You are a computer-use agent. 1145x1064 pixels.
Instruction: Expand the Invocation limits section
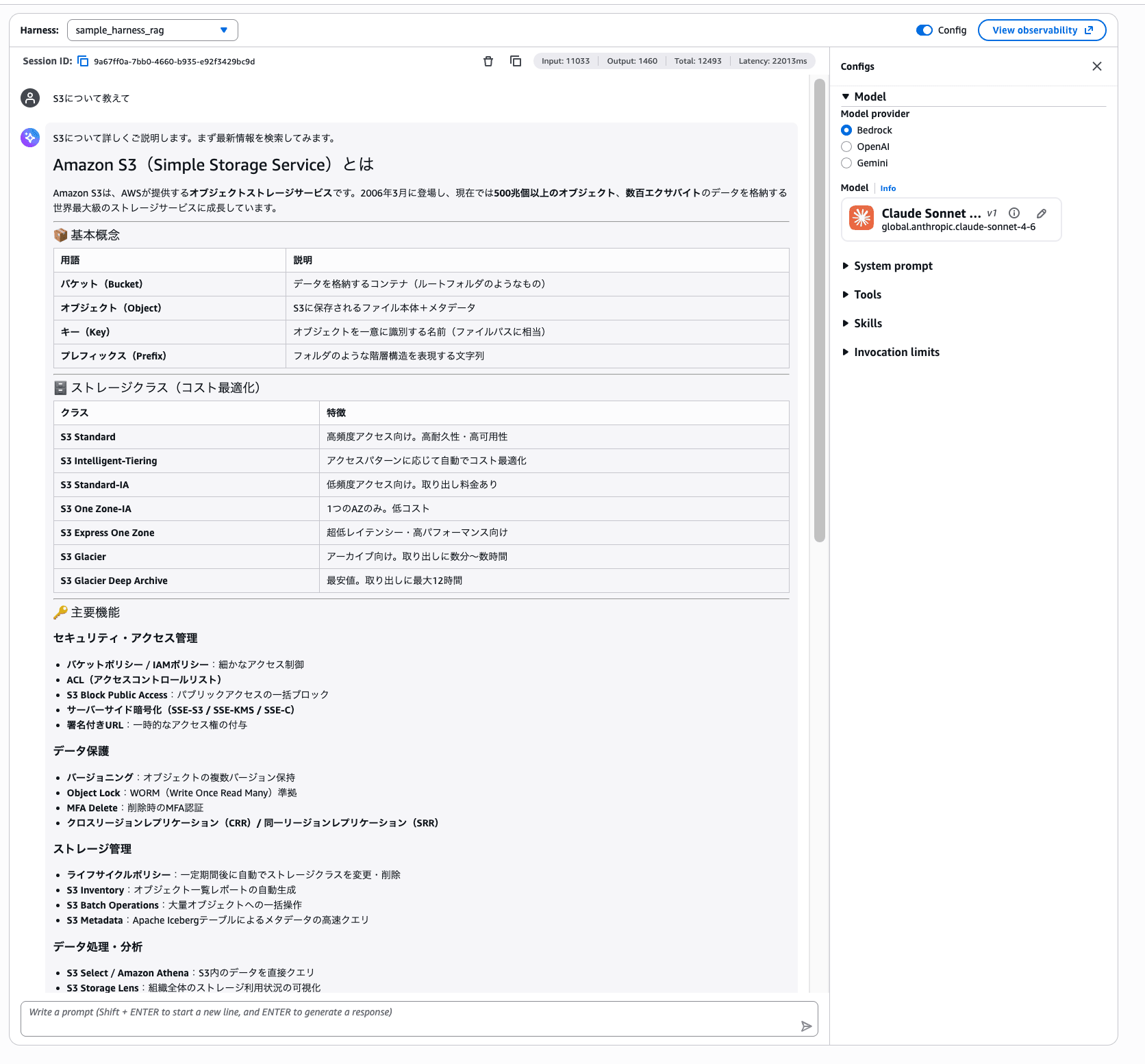click(891, 352)
